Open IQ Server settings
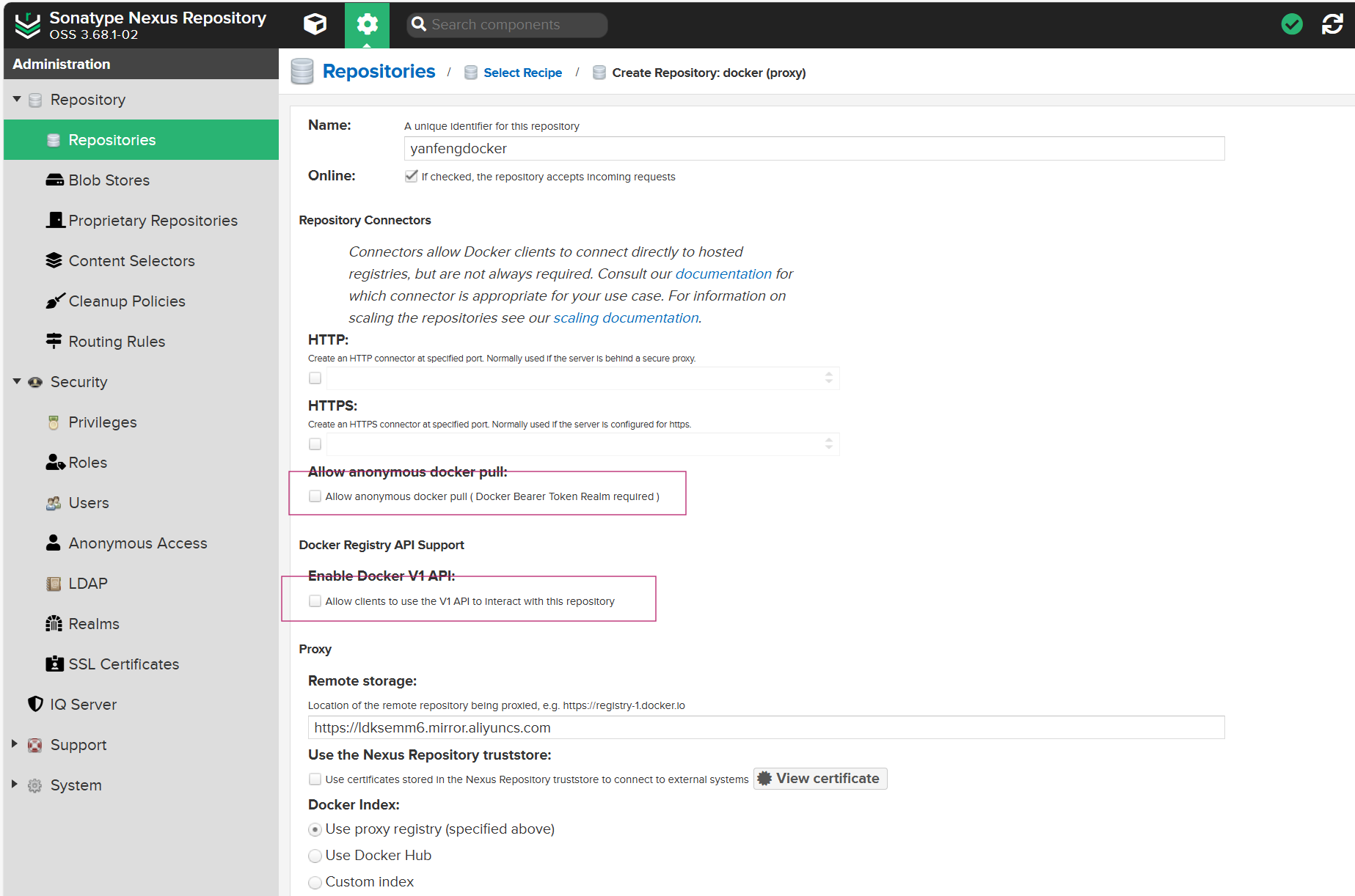 tap(84, 705)
